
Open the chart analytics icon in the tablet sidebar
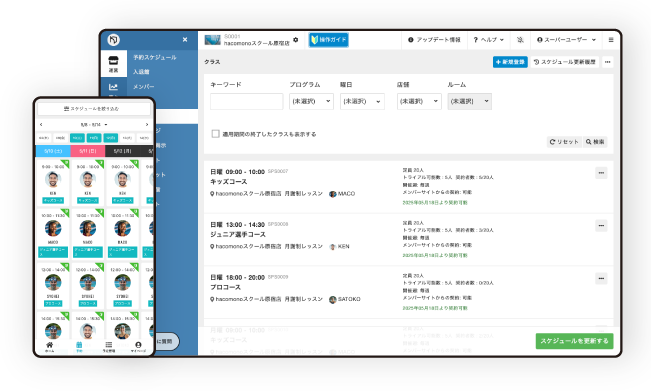(x=113, y=87)
